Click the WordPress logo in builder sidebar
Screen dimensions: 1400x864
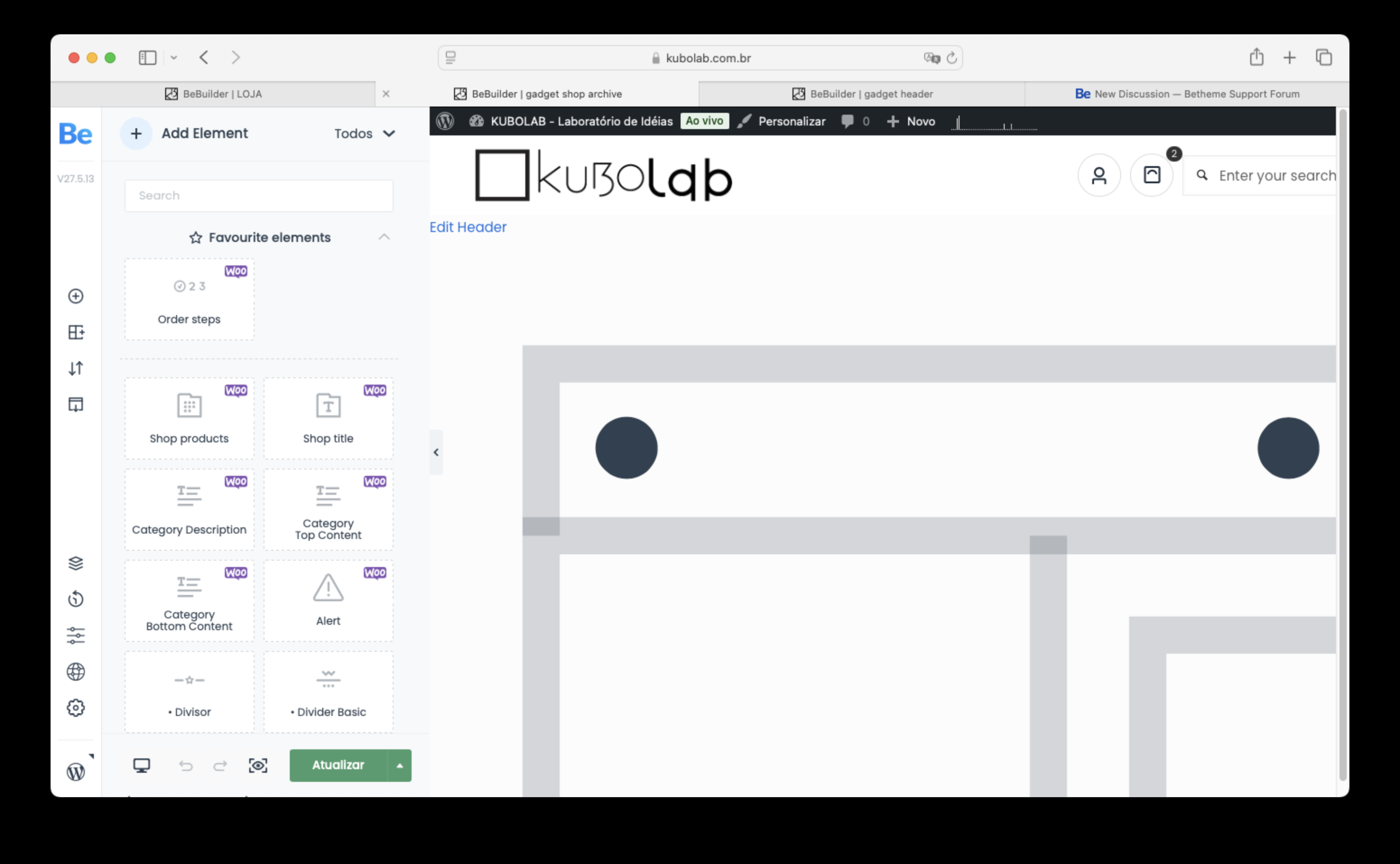[x=76, y=772]
